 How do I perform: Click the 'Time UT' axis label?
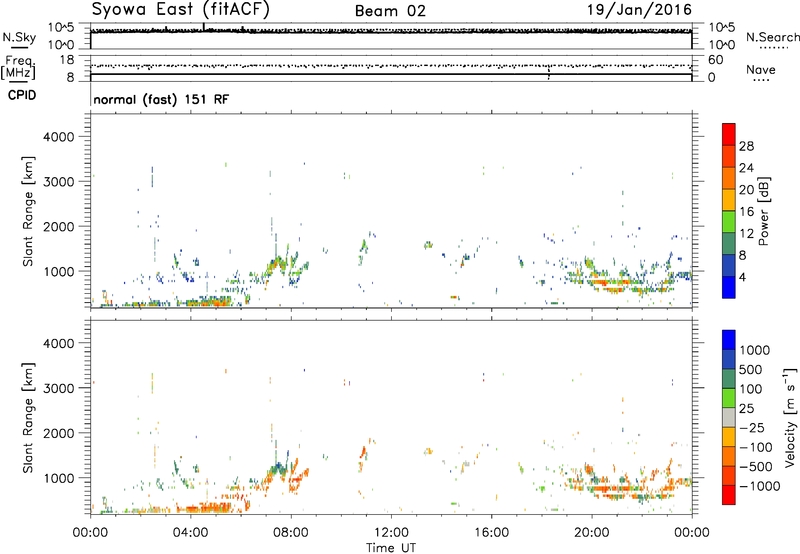pyautogui.click(x=391, y=548)
